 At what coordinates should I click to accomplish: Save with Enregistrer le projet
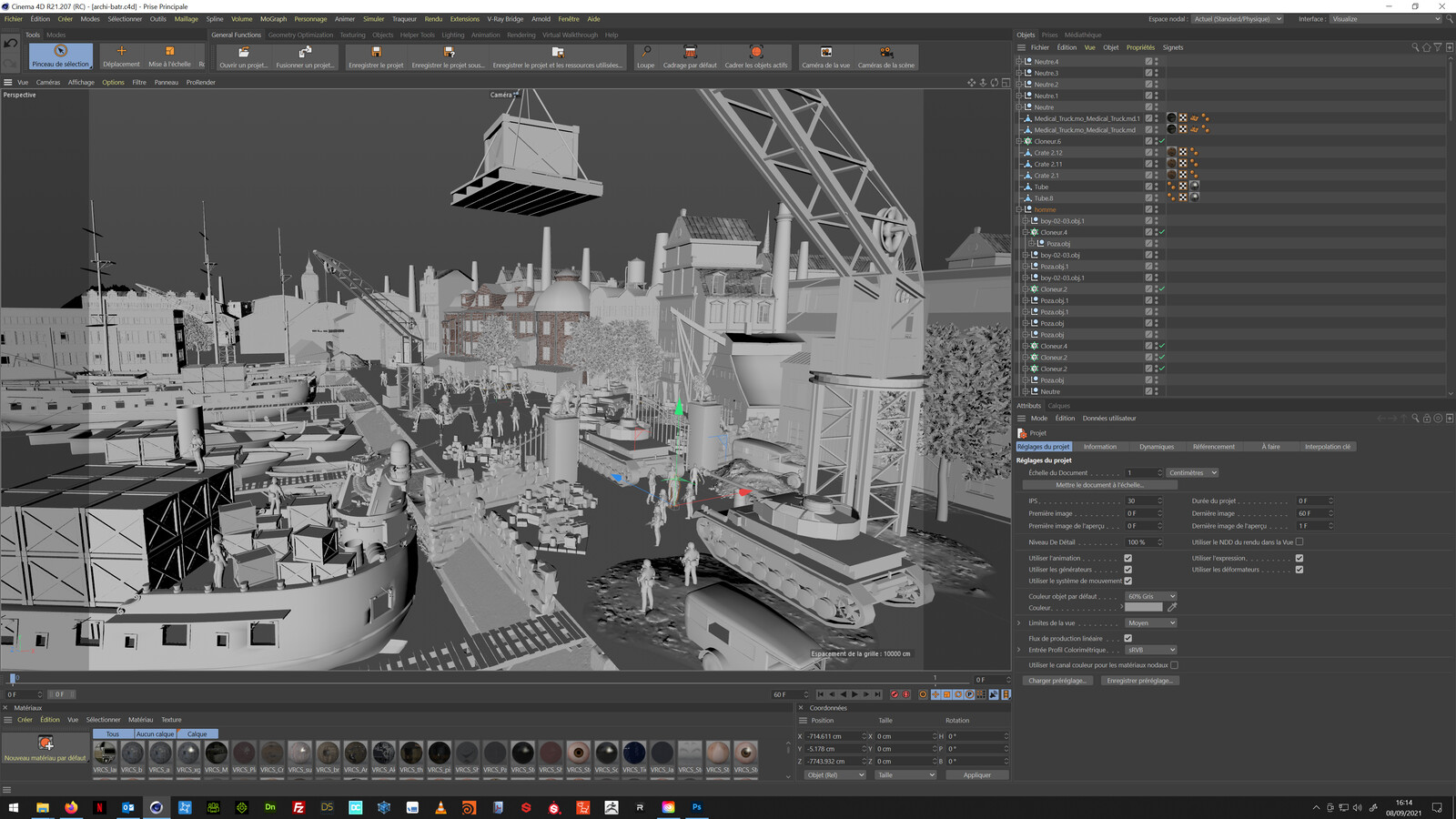tap(376, 56)
